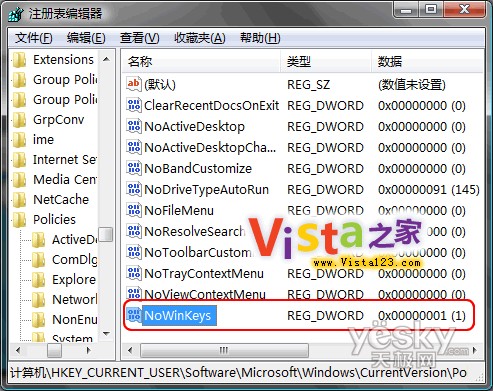Open the 收藏夹(A) menu
The image size is (493, 391).
coord(200,38)
